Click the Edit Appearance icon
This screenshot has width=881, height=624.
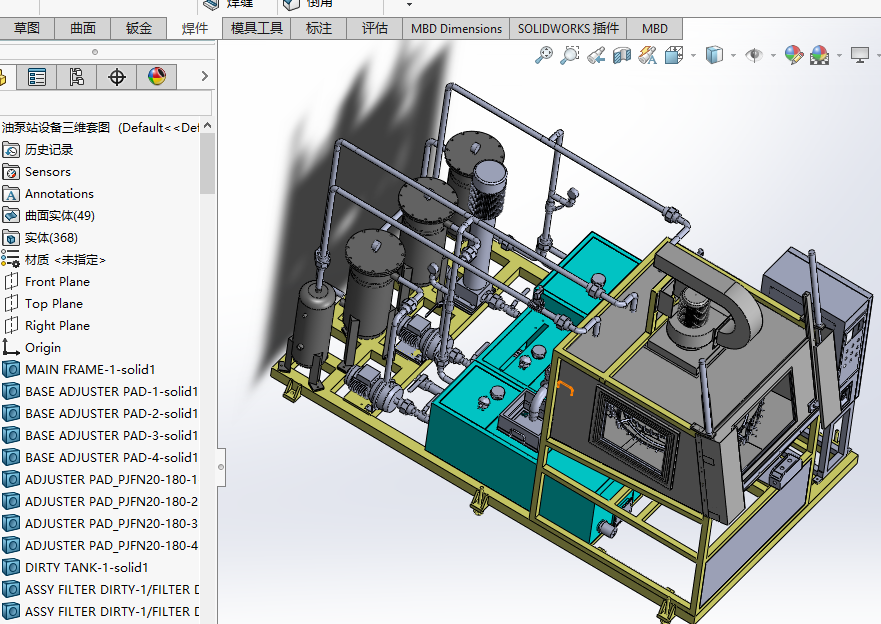[794, 56]
